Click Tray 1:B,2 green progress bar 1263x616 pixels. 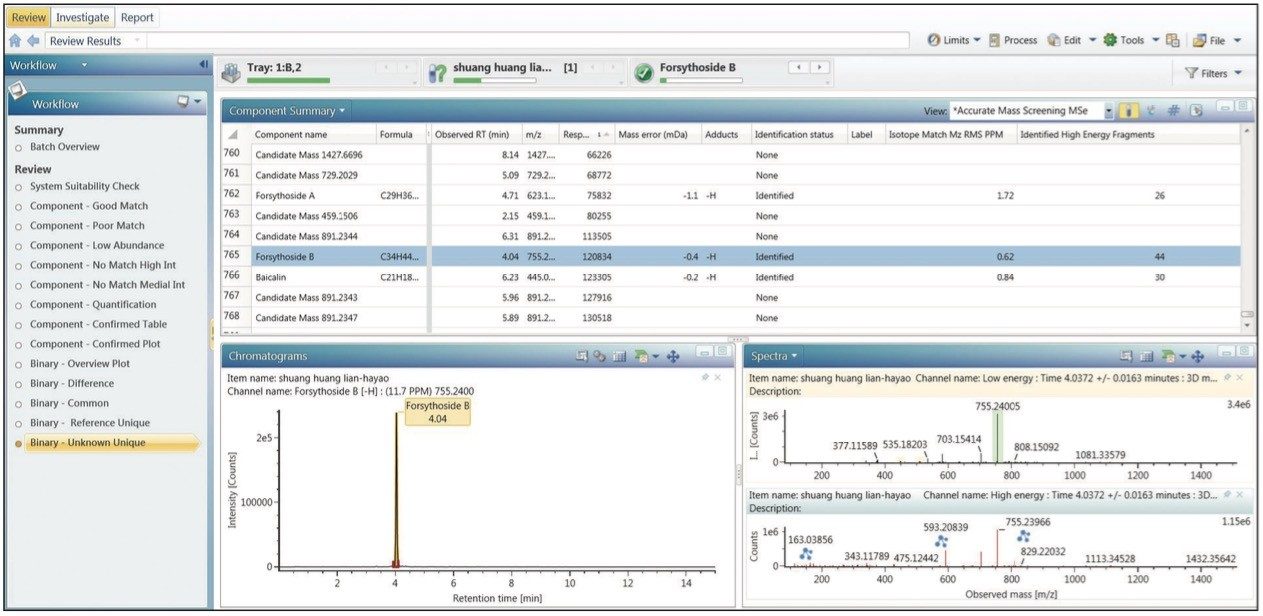(288, 80)
